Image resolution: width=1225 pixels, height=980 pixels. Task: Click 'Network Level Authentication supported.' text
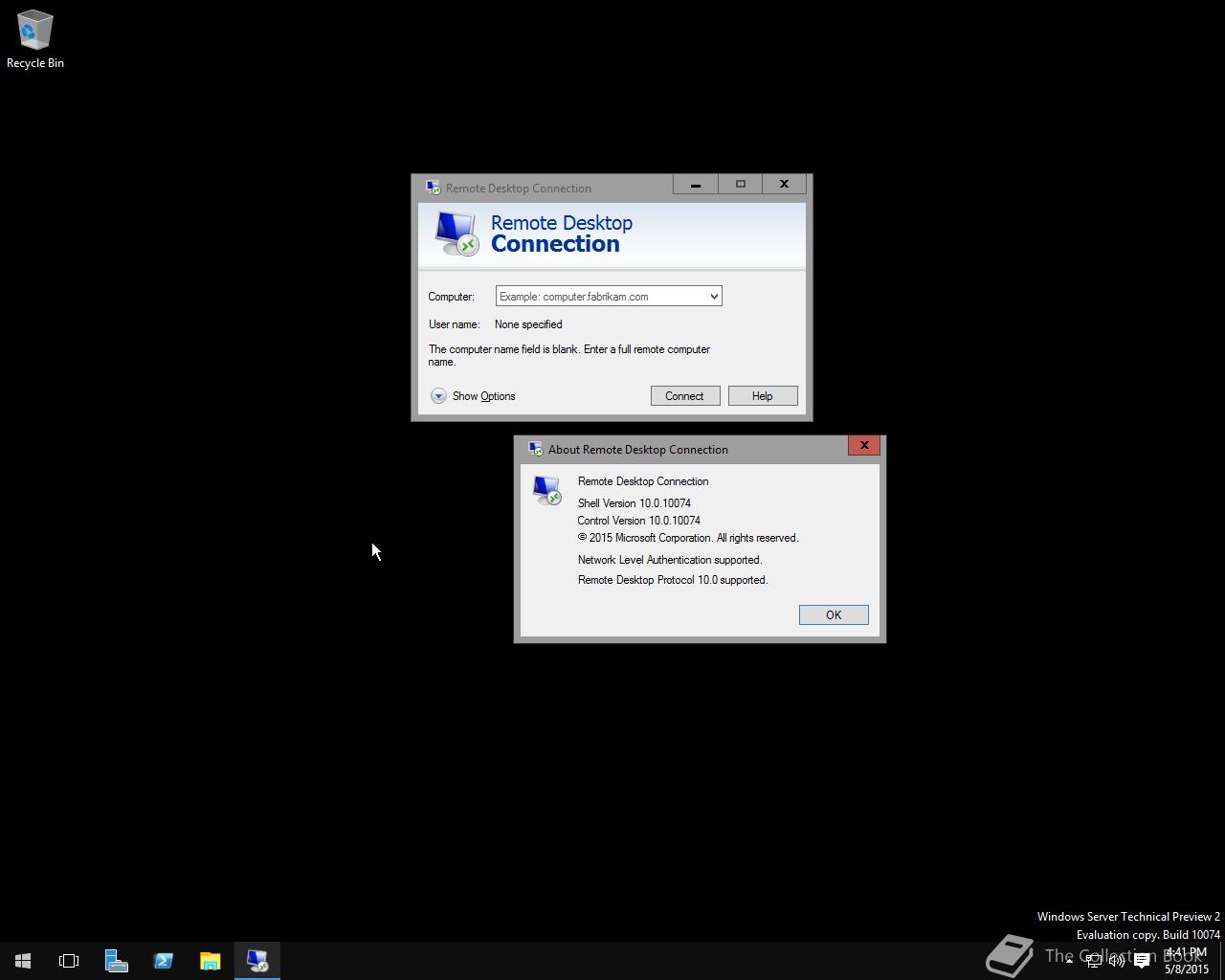pyautogui.click(x=670, y=560)
